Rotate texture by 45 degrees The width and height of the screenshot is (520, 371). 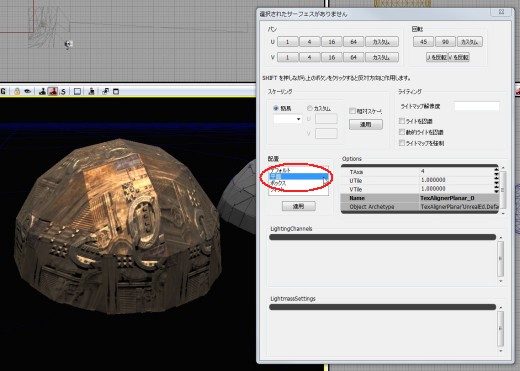pyautogui.click(x=423, y=42)
